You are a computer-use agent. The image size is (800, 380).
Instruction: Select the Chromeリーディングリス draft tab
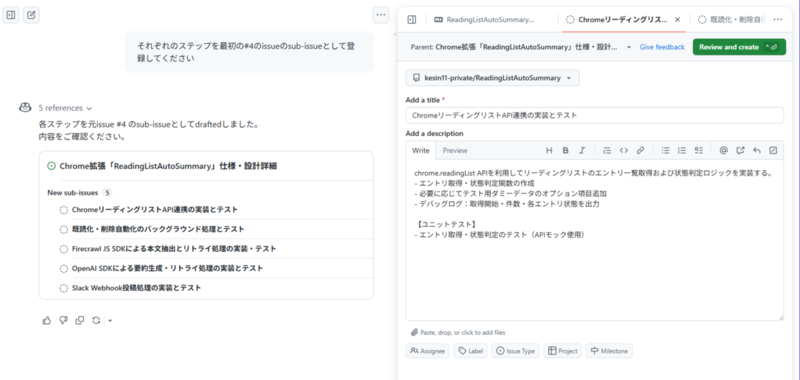click(x=617, y=20)
